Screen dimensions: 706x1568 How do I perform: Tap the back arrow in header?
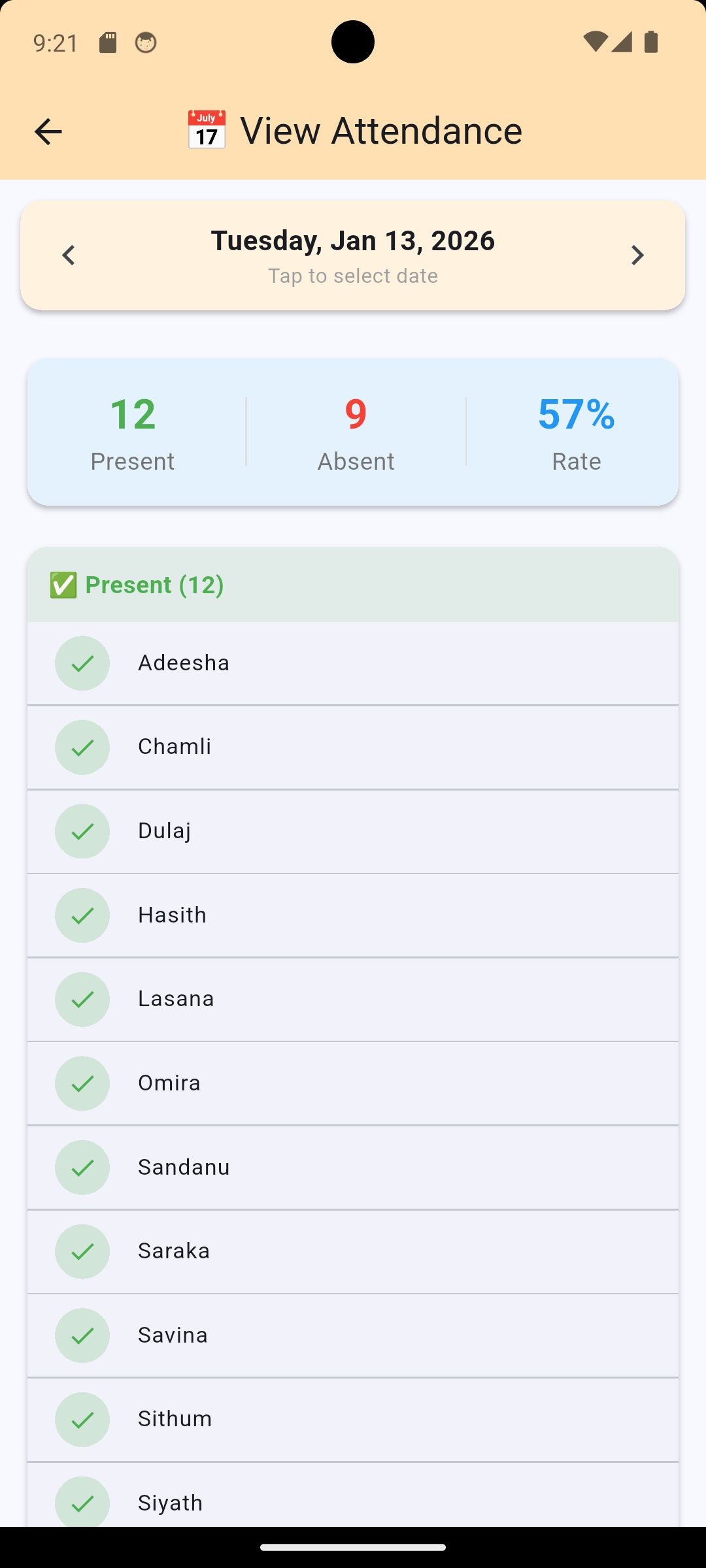pos(48,131)
